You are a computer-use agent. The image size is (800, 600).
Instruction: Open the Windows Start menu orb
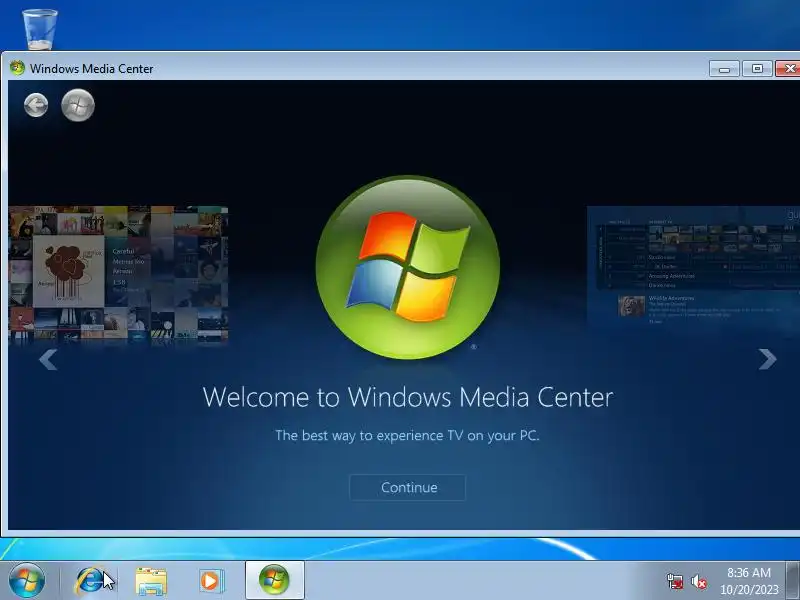[27, 581]
